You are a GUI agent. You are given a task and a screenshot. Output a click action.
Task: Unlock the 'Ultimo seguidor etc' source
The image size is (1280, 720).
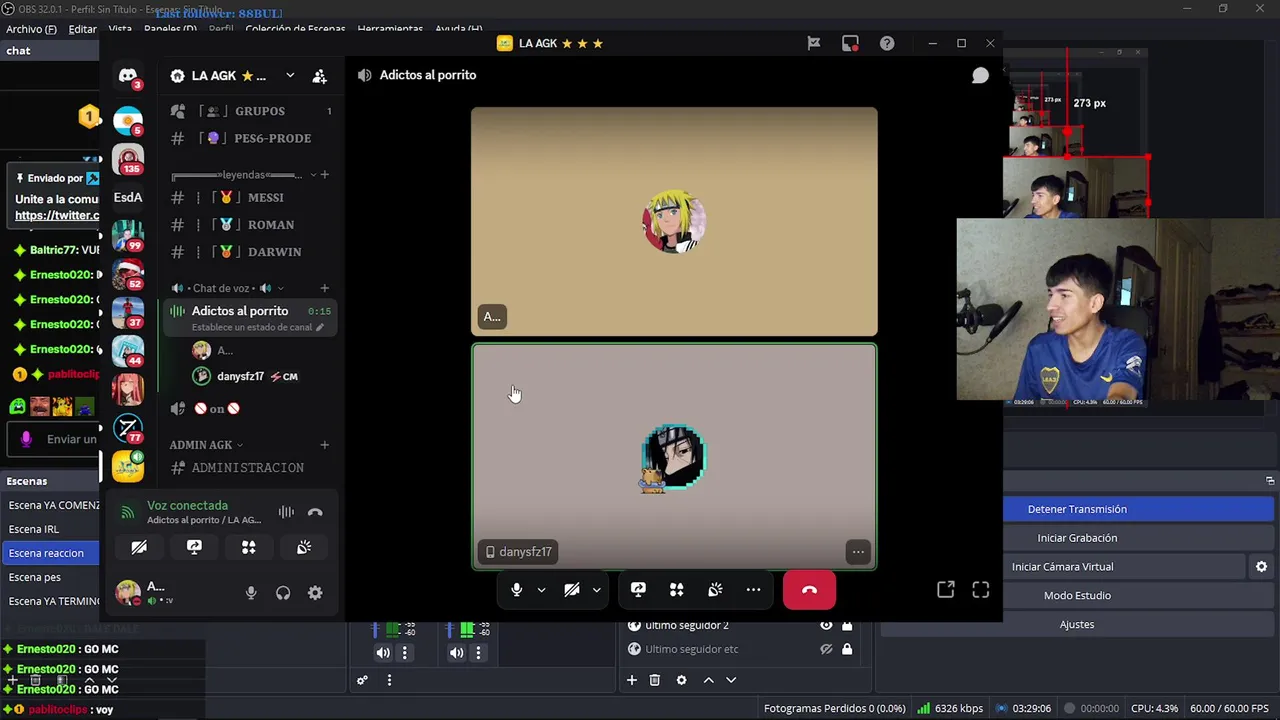coord(847,649)
